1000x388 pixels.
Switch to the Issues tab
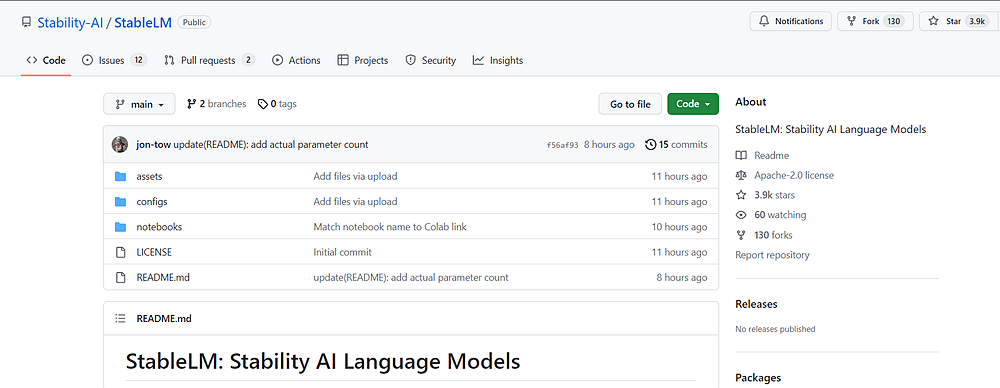pos(114,60)
